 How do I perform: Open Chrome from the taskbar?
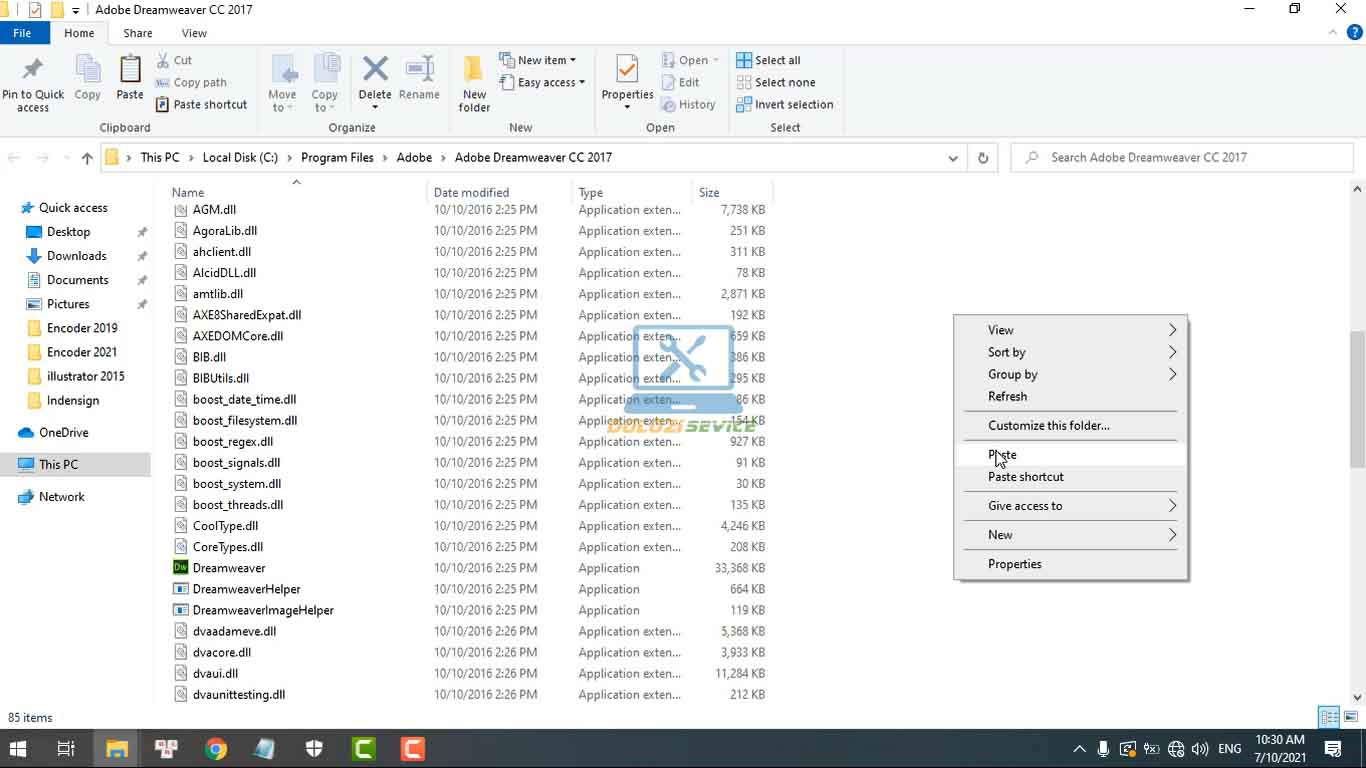[215, 748]
